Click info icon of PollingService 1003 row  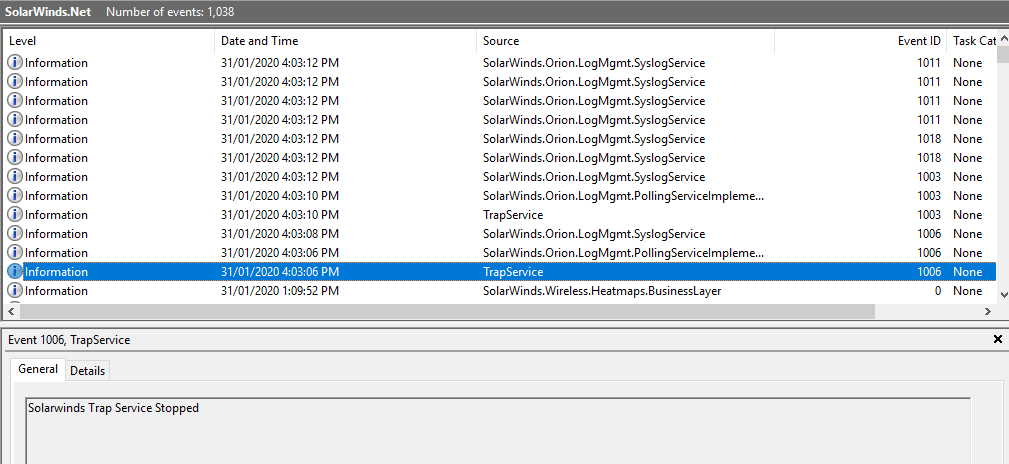(14, 196)
